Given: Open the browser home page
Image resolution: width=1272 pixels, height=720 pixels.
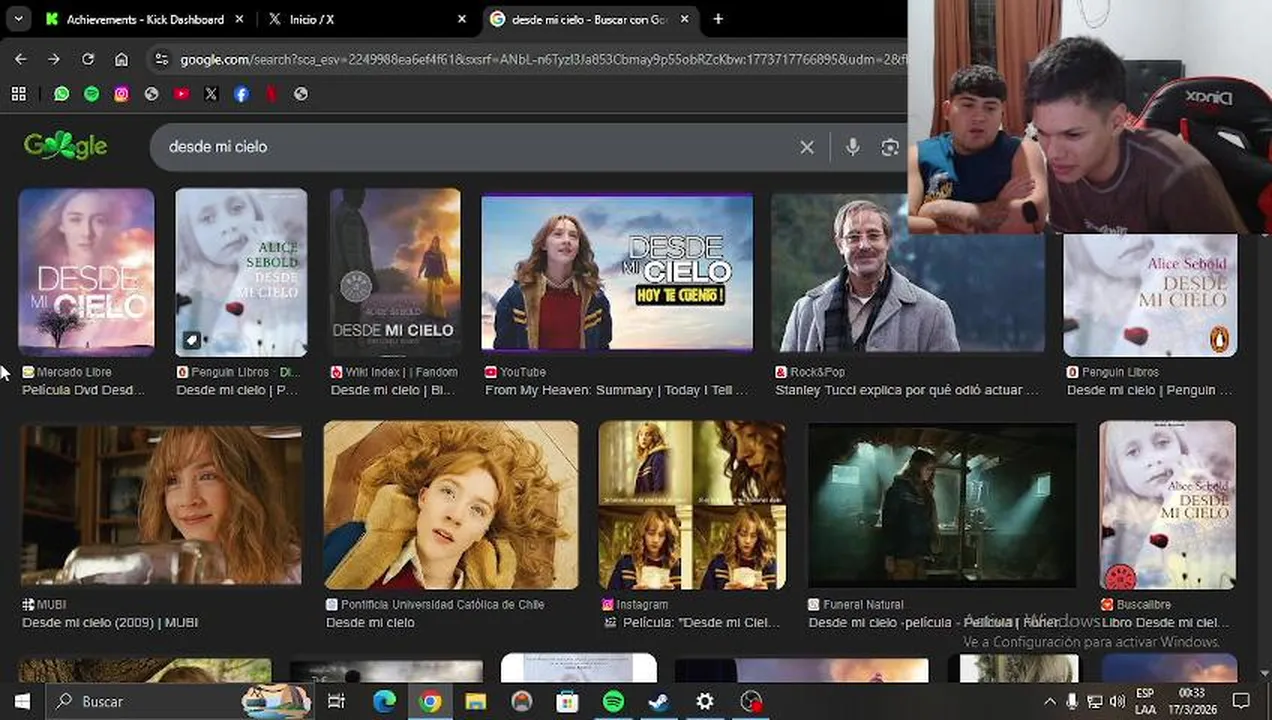Looking at the screenshot, I should click(121, 60).
